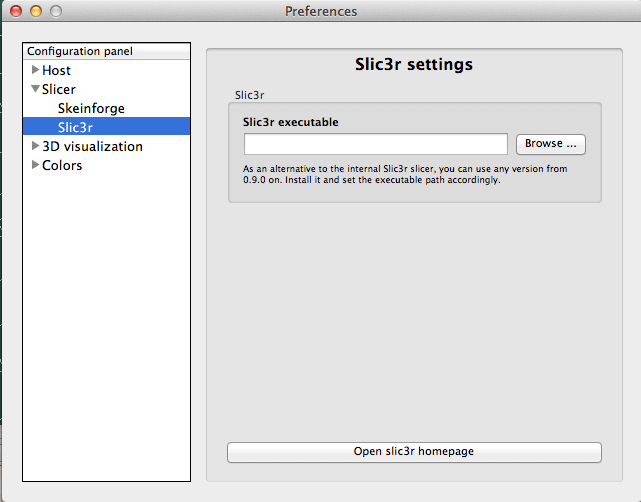
Task: Click the Slic3r executable path field
Action: 376,144
